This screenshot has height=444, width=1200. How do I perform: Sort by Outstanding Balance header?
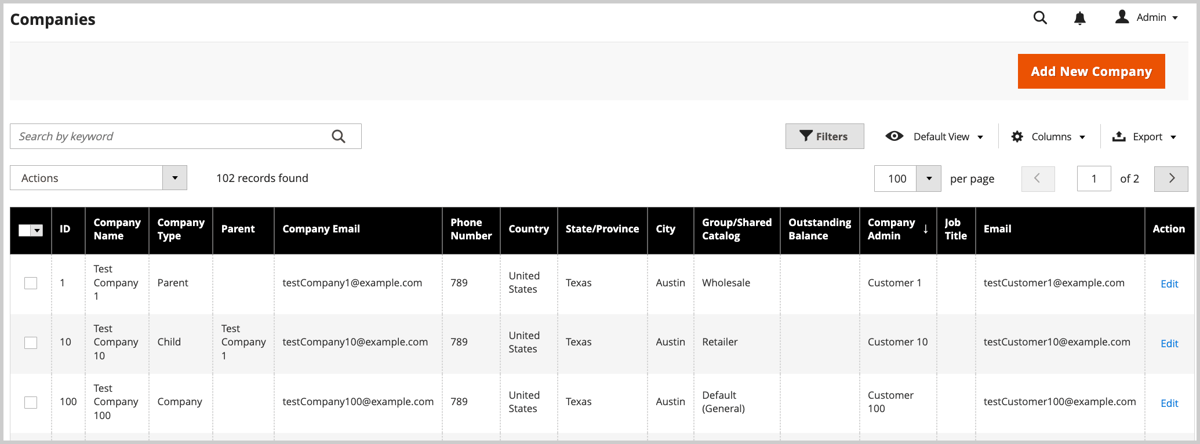(x=820, y=229)
